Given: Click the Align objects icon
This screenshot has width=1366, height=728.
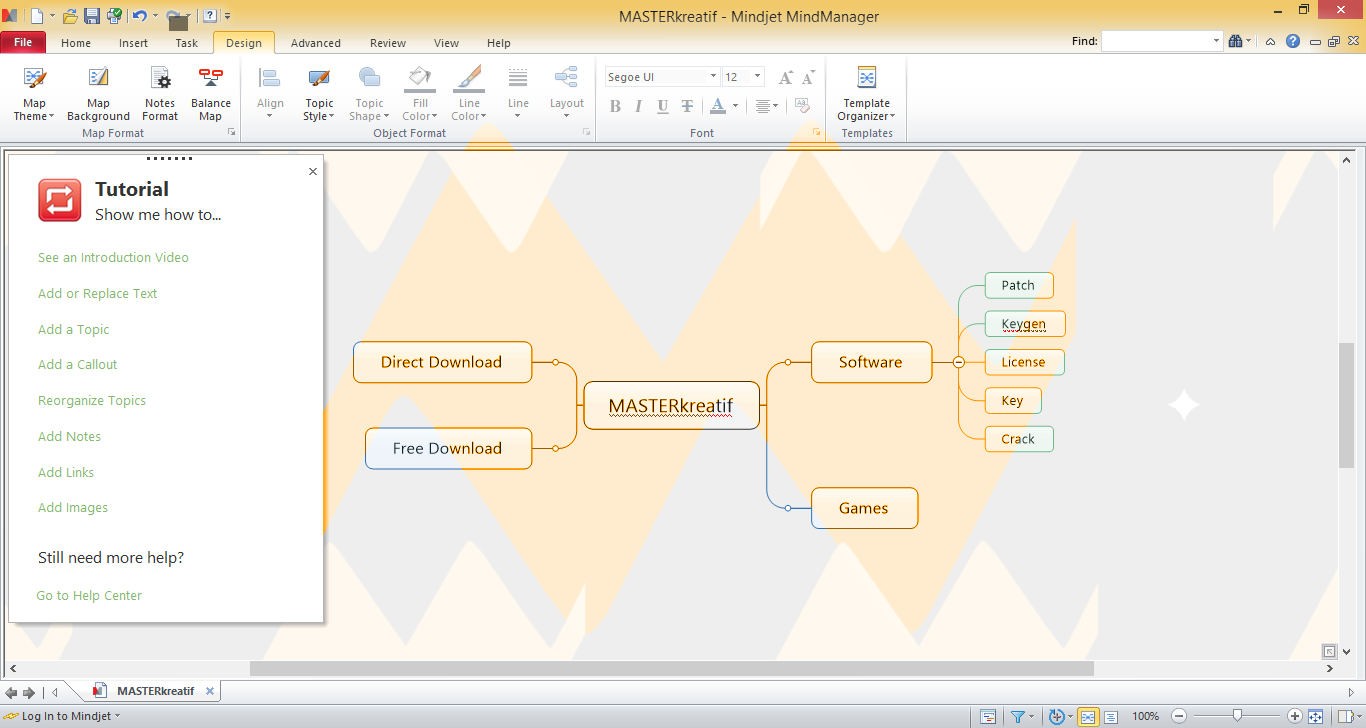Looking at the screenshot, I should tap(270, 78).
